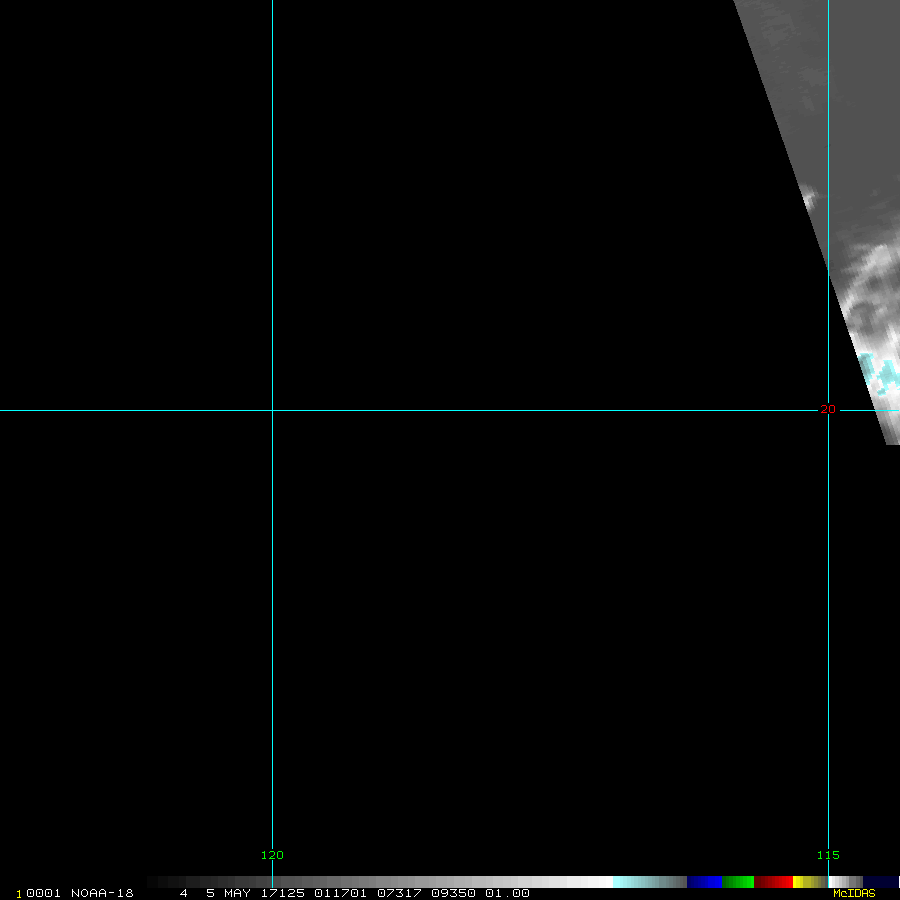Screen dimensions: 900x900
Task: Click the white end of grayscale bar
Action: (598, 882)
